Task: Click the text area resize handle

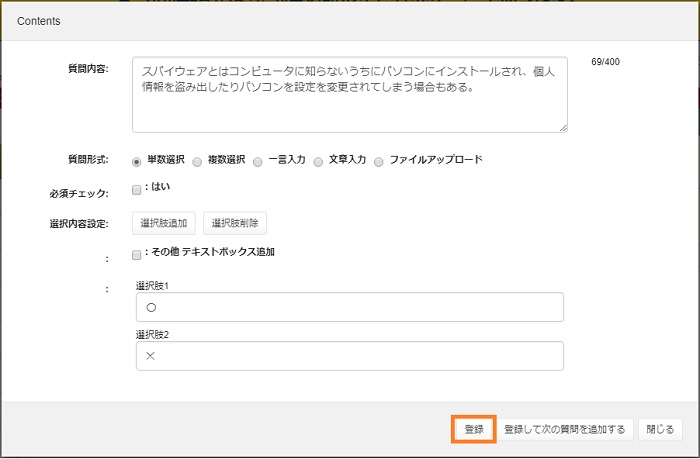Action: click(563, 127)
